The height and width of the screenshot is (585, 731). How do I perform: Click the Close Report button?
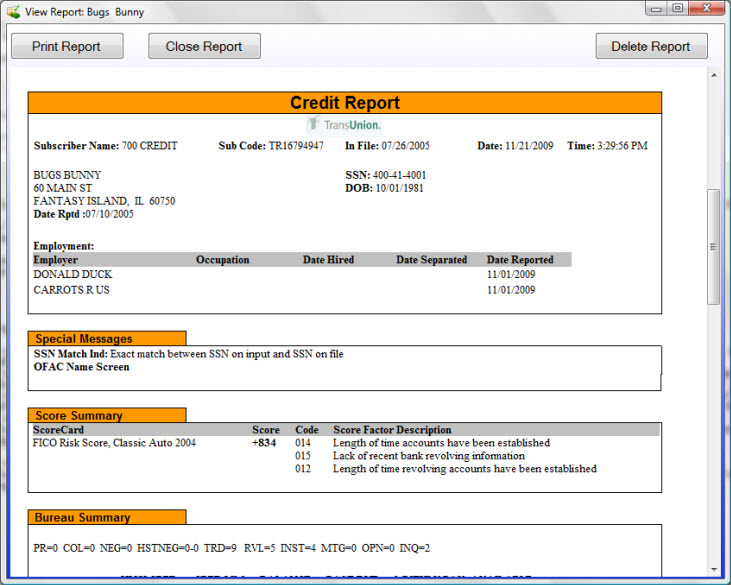click(x=204, y=46)
